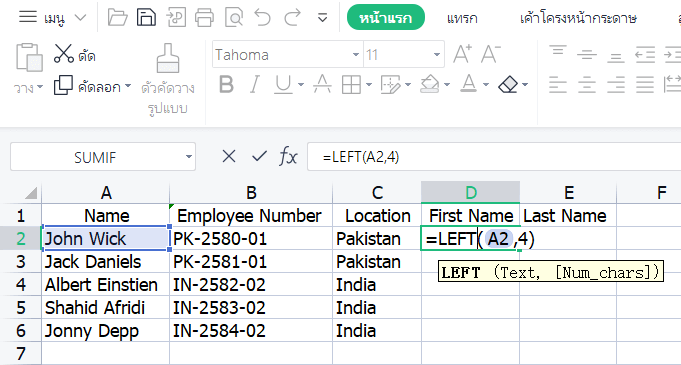Screen dimensions: 681x365
Task: Open the Name Box dropdown showing SUMIF
Action: click(188, 157)
